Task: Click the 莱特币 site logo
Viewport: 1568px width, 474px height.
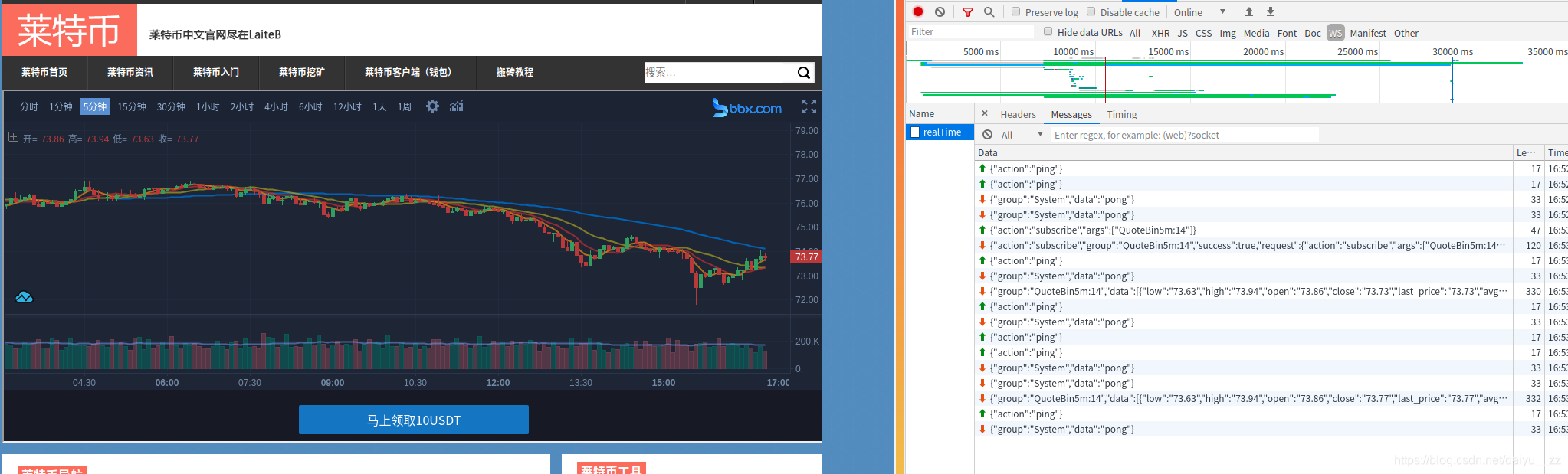Action: tap(69, 31)
